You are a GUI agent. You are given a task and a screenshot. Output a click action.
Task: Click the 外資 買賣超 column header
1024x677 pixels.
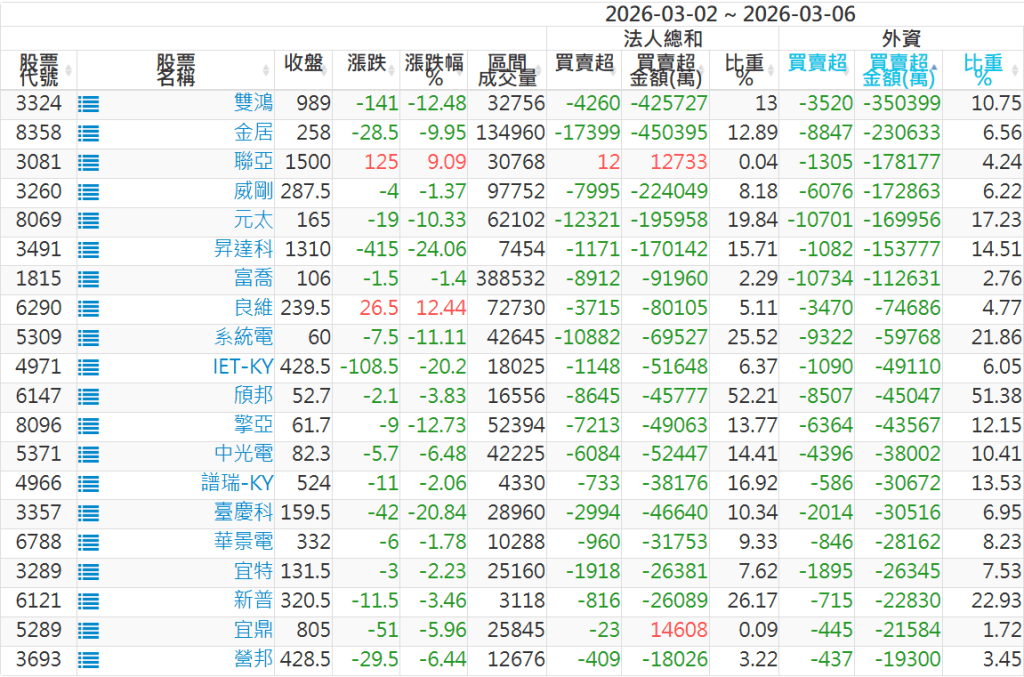tap(816, 64)
